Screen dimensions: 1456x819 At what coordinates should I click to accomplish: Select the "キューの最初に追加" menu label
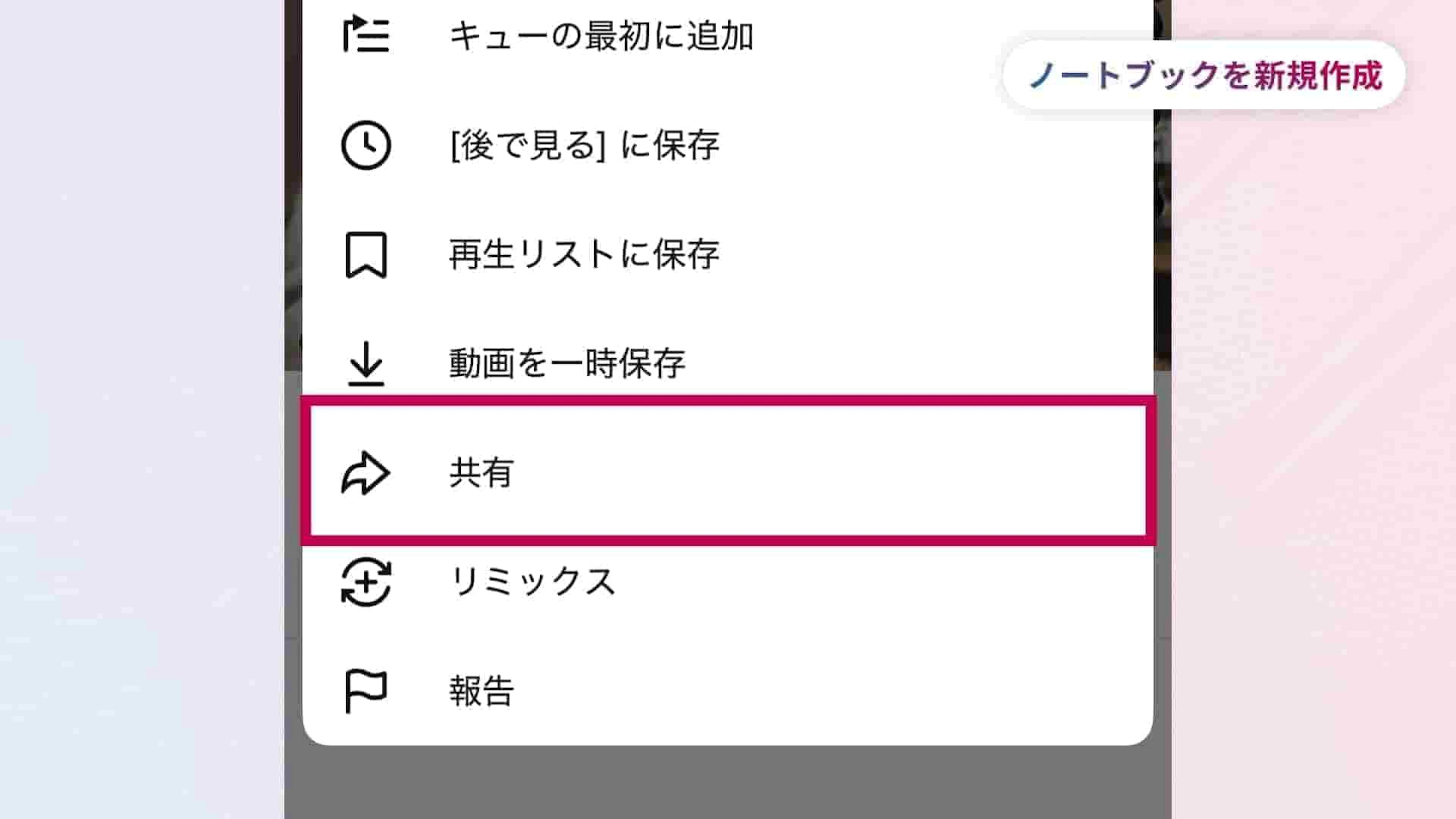(601, 36)
